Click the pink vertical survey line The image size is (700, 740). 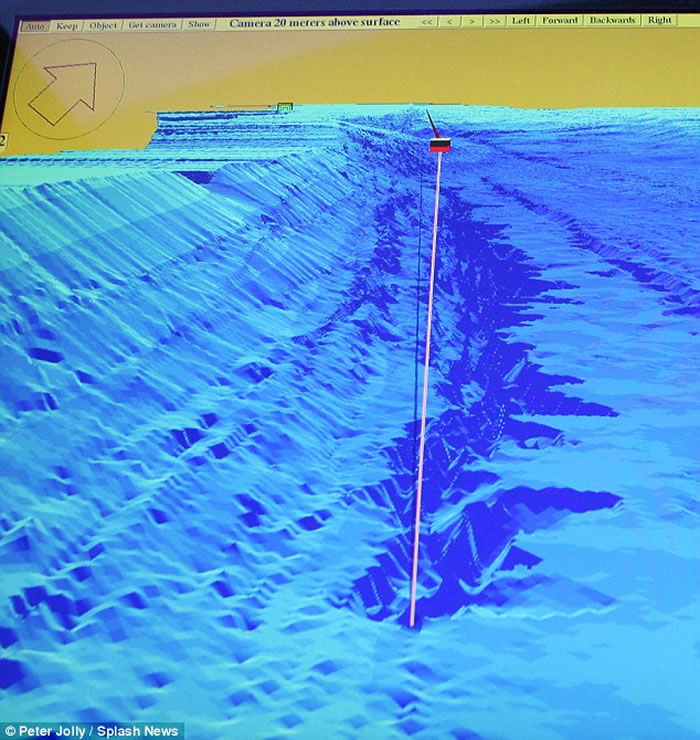coord(425,400)
